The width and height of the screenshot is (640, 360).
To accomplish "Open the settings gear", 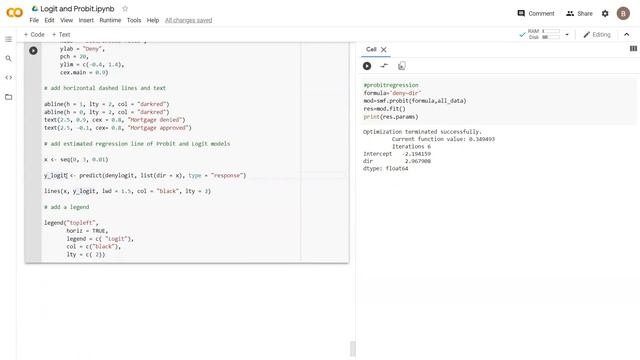I will [x=605, y=13].
